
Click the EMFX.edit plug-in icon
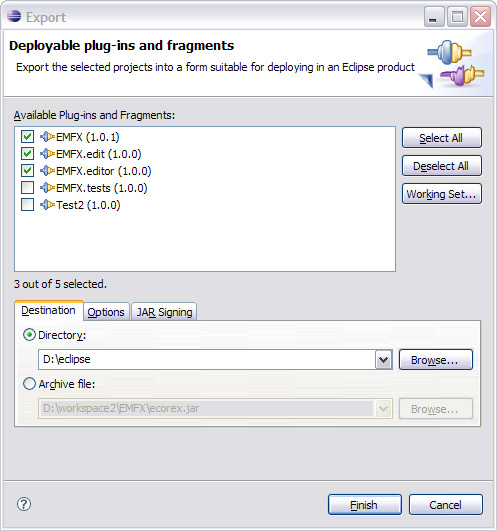pos(47,154)
